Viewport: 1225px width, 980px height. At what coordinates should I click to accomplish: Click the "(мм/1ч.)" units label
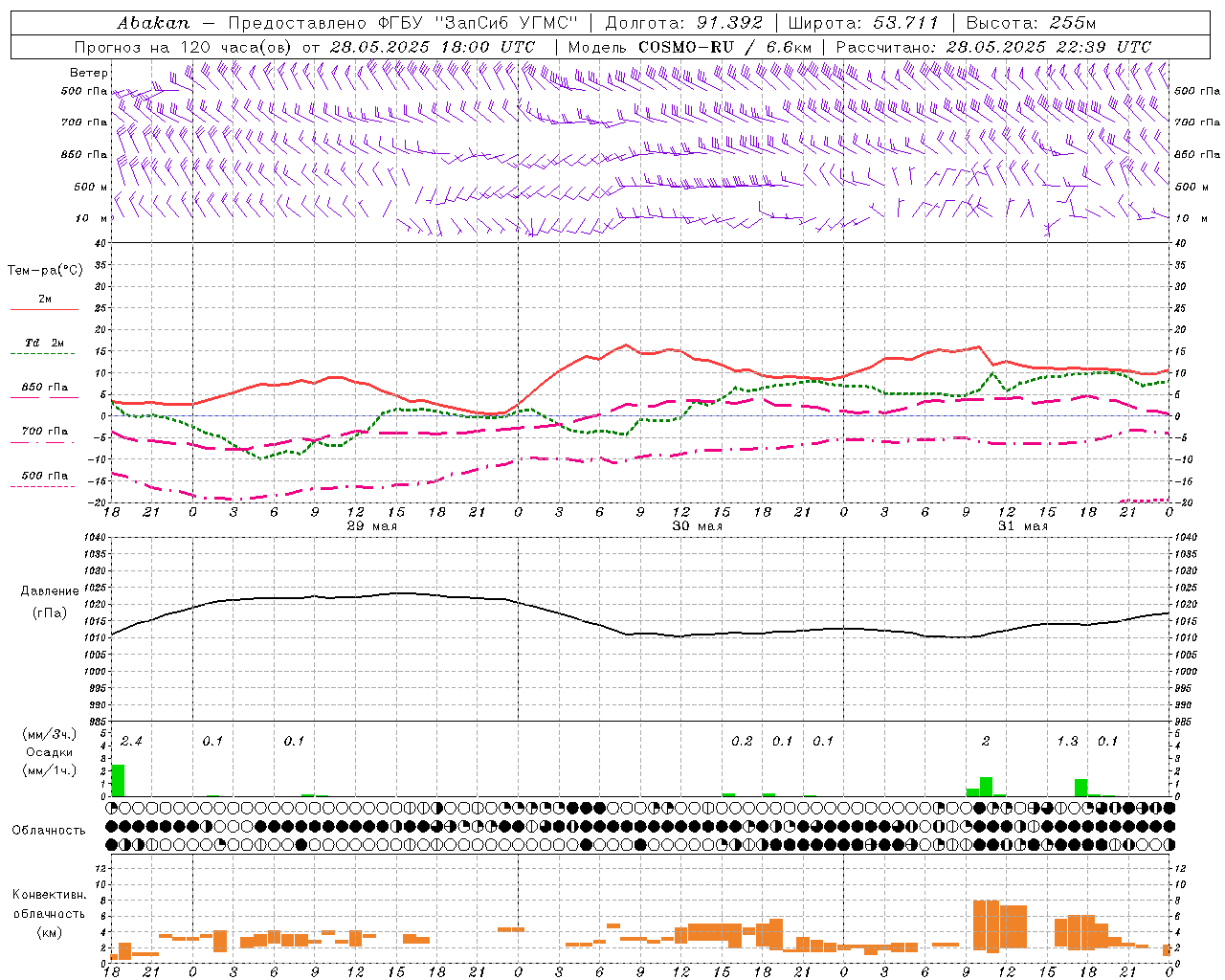[x=49, y=770]
